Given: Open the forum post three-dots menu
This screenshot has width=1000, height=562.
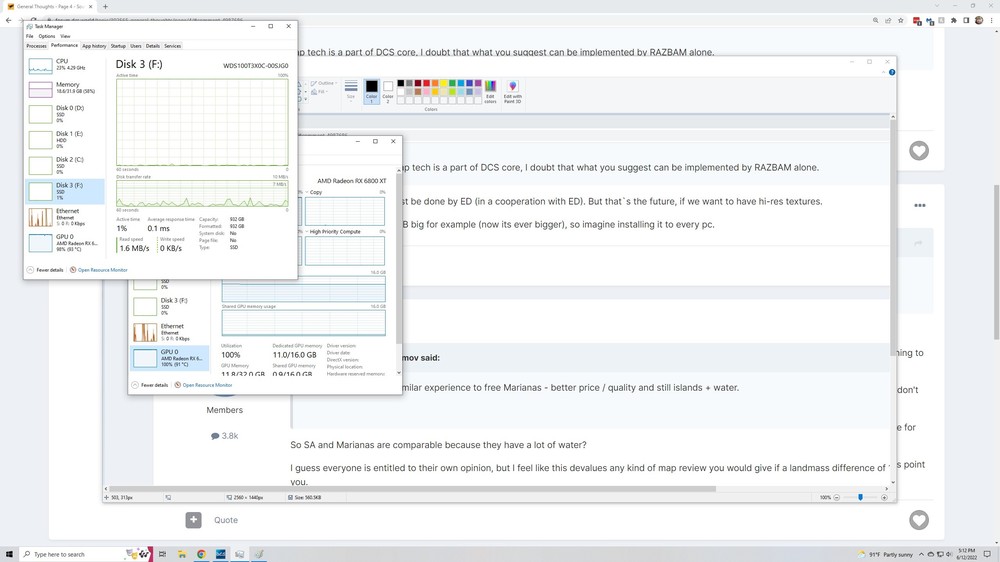Looking at the screenshot, I should tap(920, 205).
